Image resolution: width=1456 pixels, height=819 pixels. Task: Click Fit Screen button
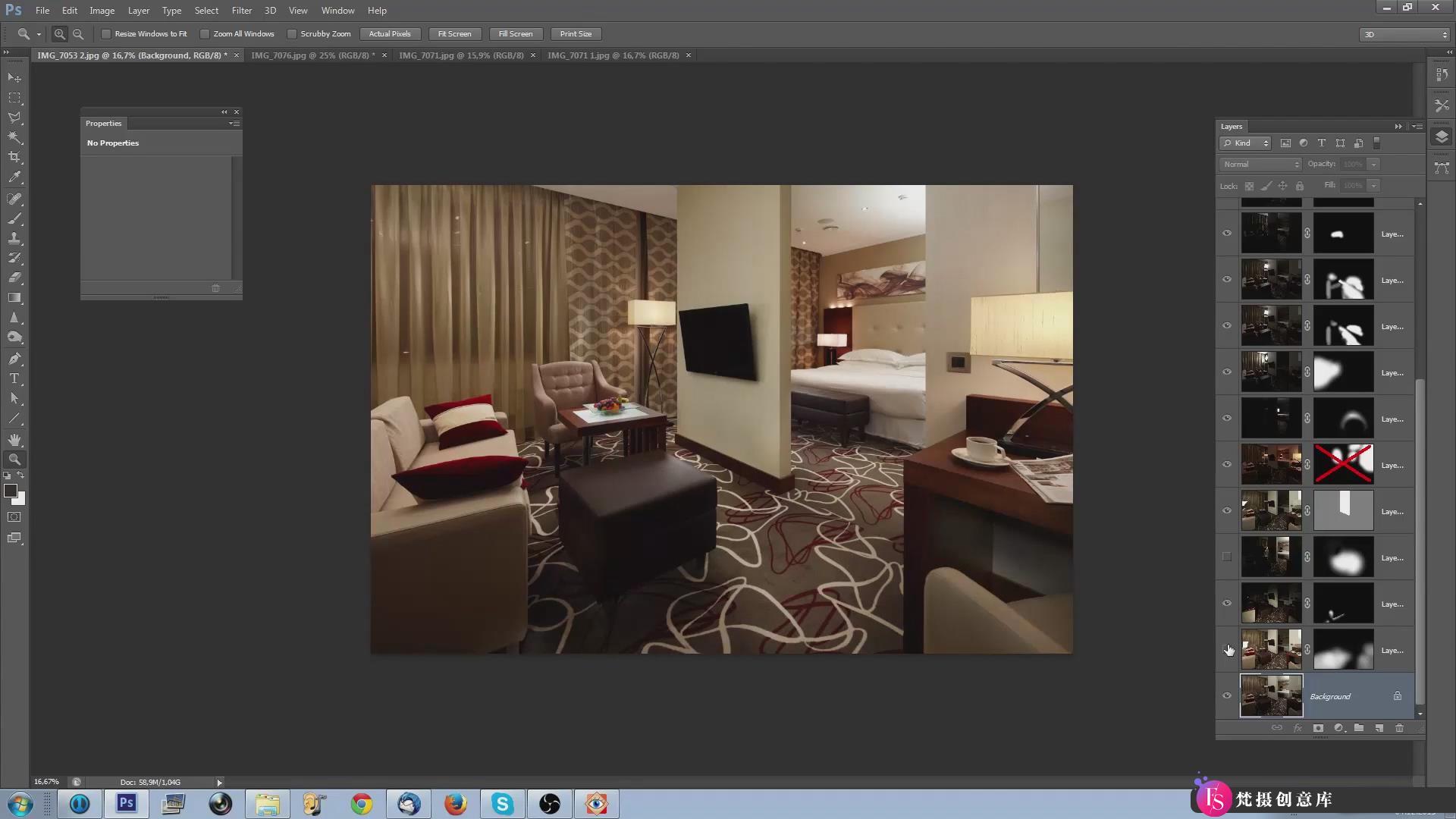[x=454, y=34]
